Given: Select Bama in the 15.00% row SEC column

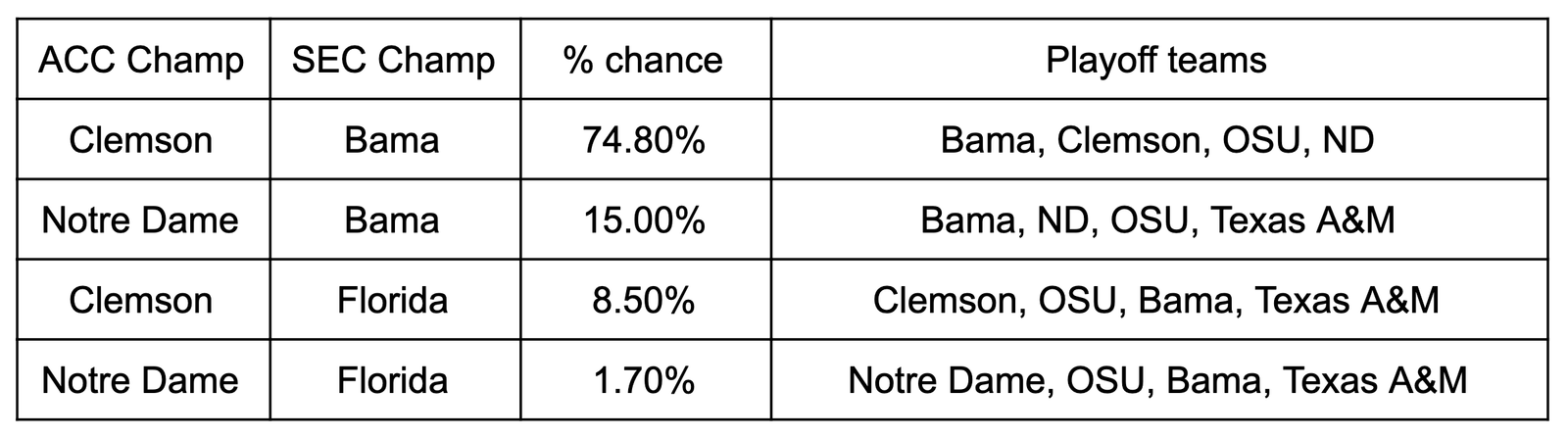Looking at the screenshot, I should 392,220.
